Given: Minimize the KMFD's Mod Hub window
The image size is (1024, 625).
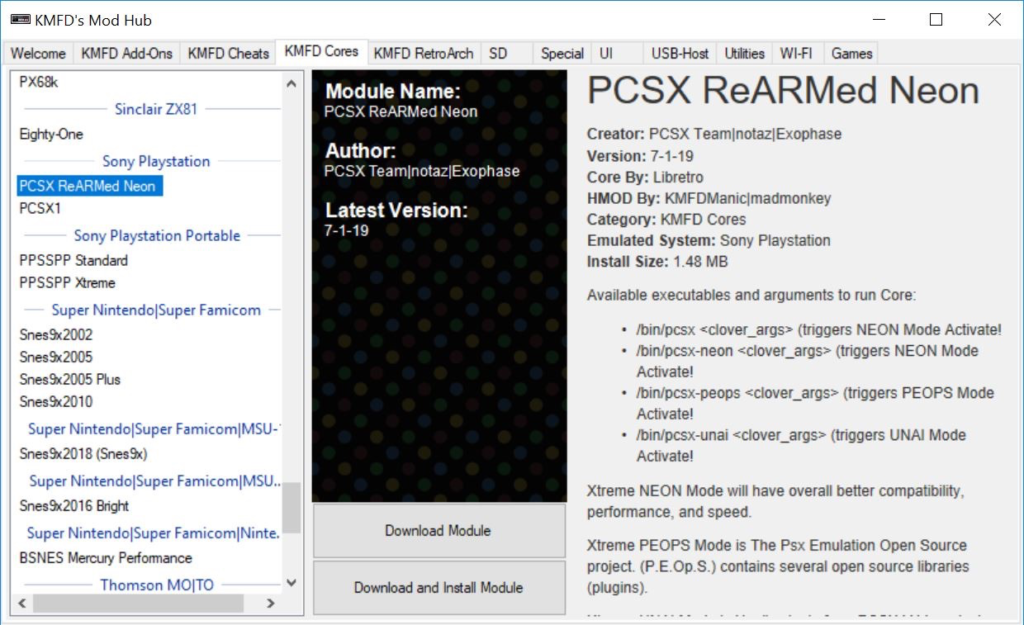Looking at the screenshot, I should tap(879, 20).
